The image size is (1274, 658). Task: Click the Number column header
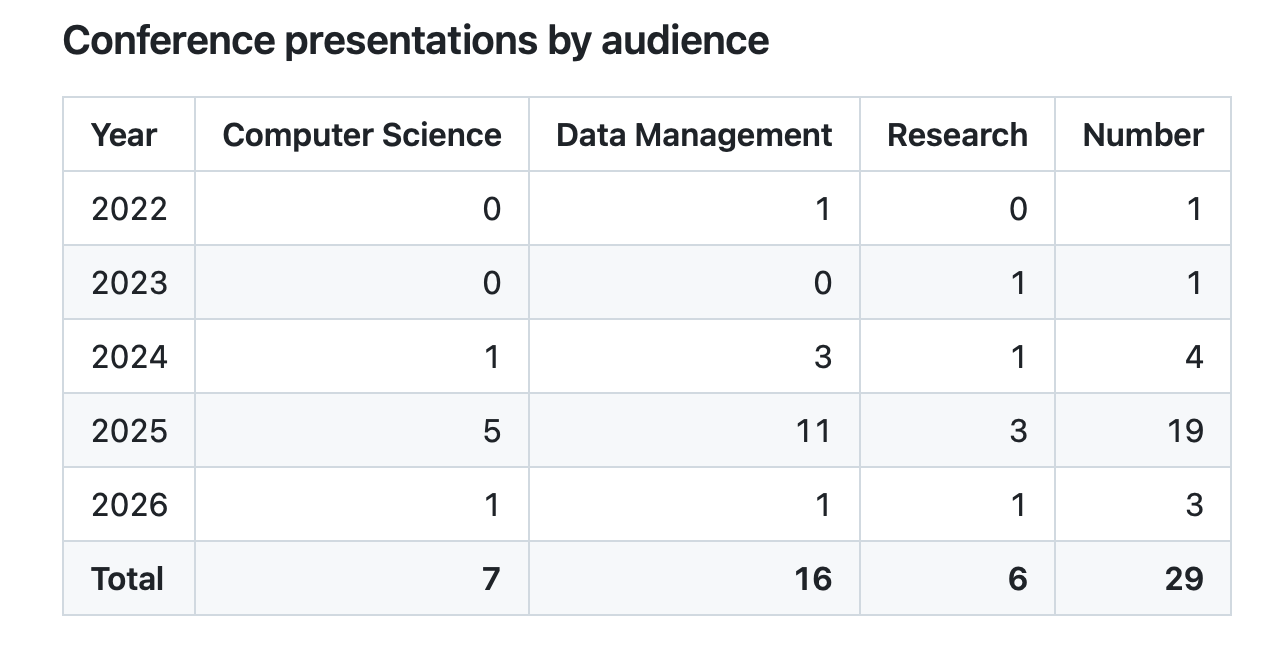coord(1143,135)
